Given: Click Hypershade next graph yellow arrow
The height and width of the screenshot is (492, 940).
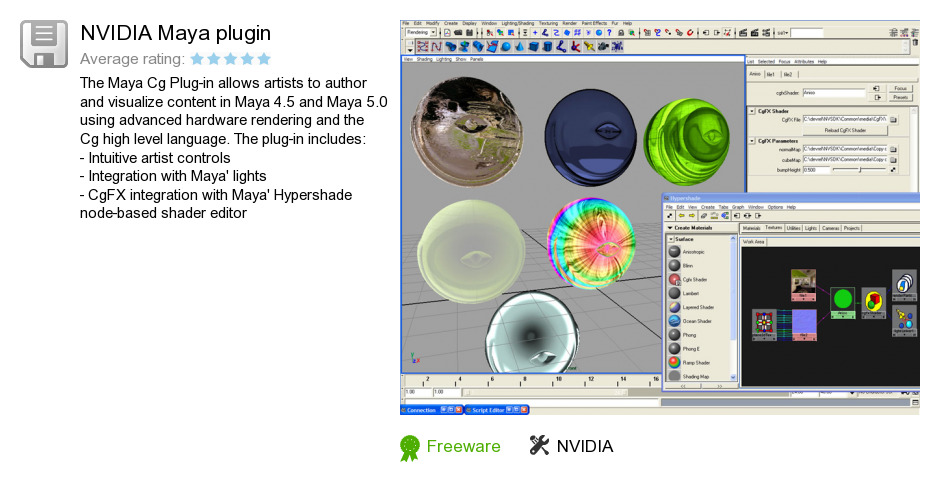Looking at the screenshot, I should click(x=691, y=216).
